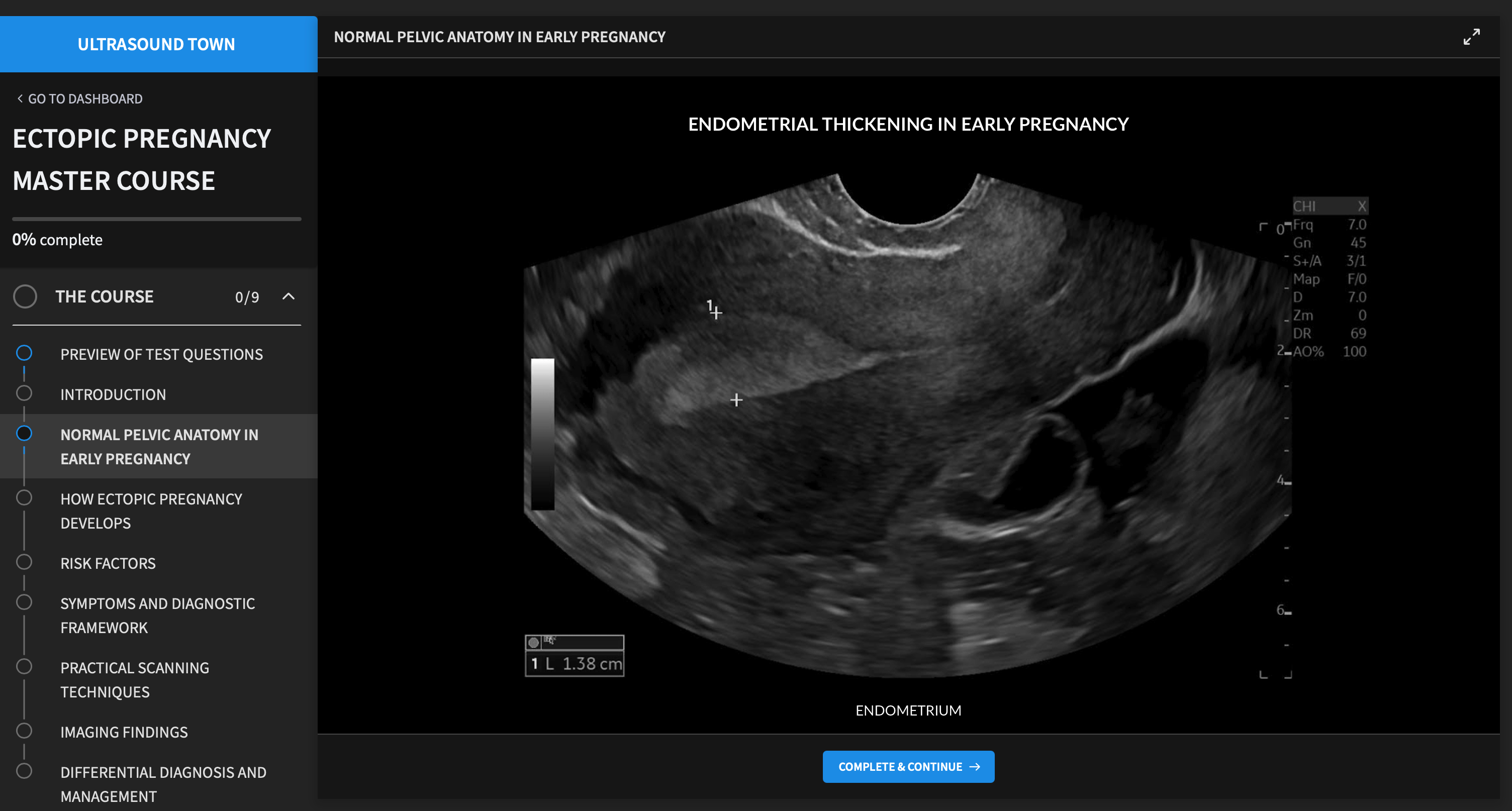Screen dimensions: 1512x811
Task: Click The Course section title
Action: pyautogui.click(x=105, y=296)
